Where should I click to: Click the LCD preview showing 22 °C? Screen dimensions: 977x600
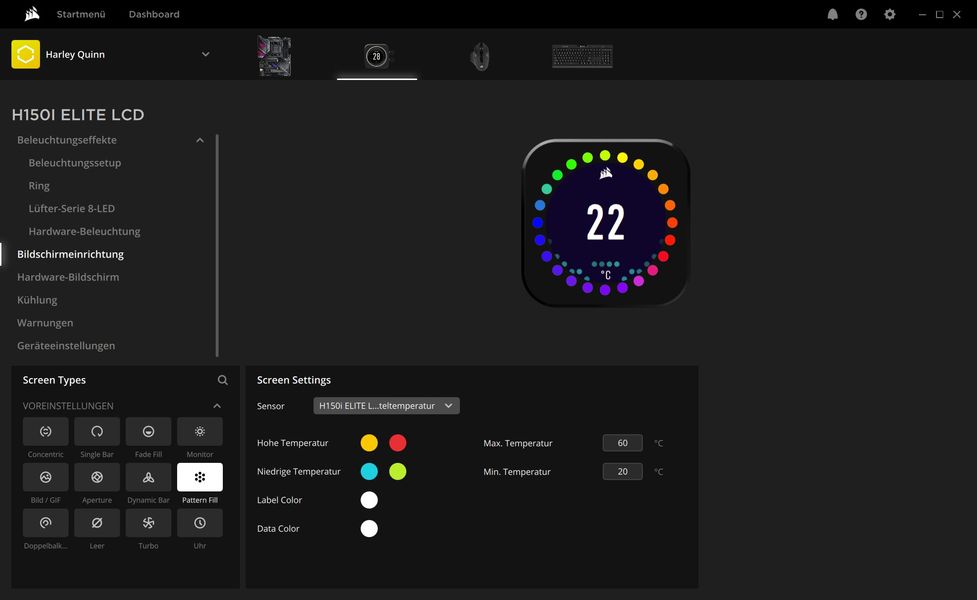pos(605,222)
